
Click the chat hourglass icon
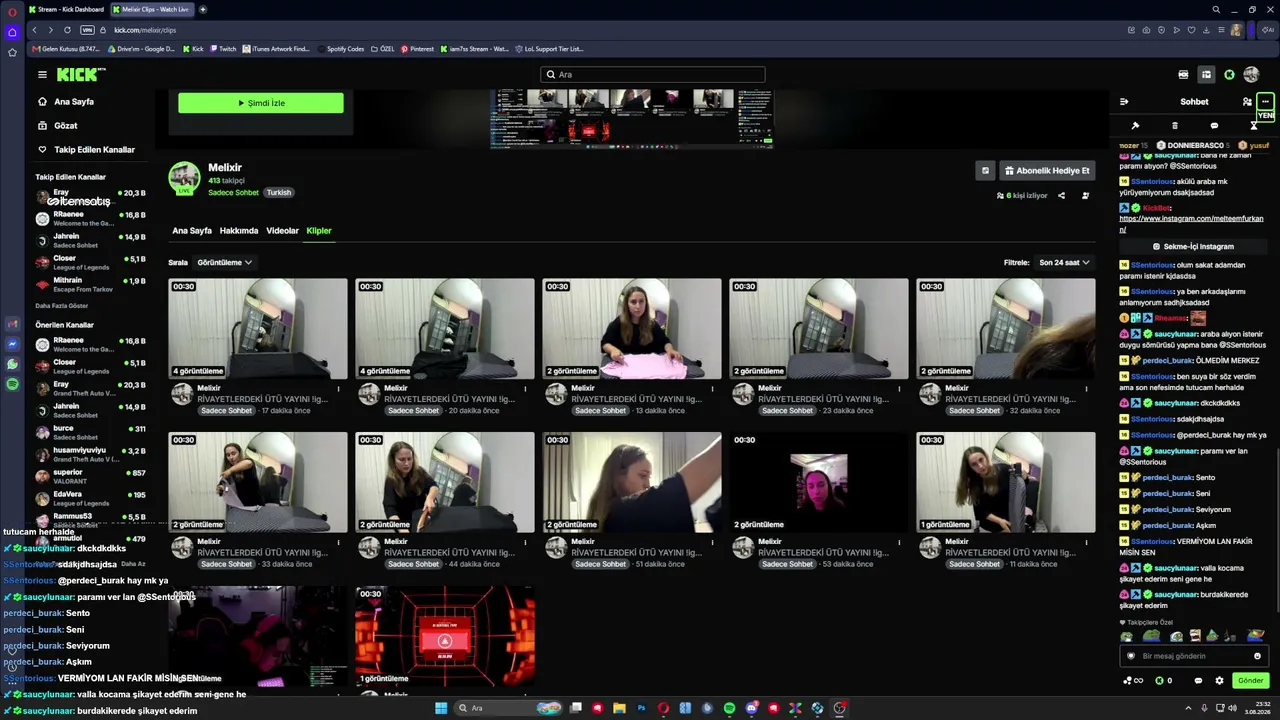1254,126
